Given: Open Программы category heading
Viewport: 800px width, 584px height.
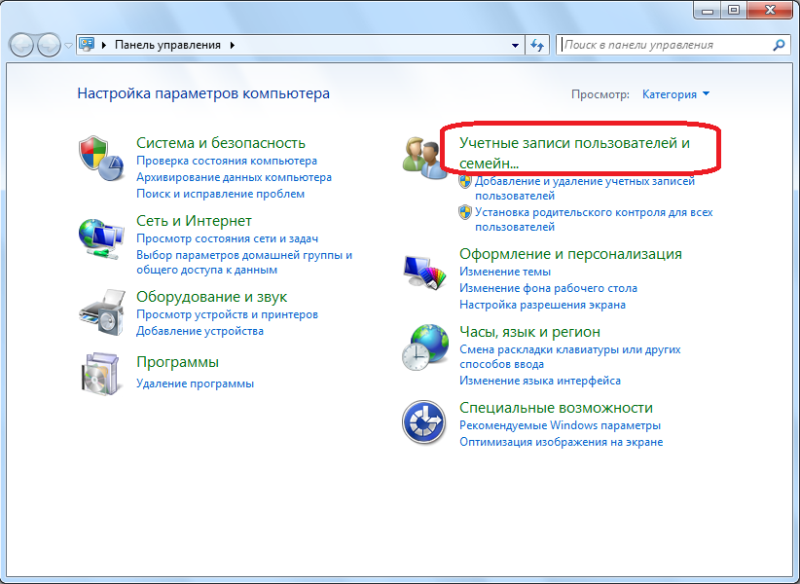Looking at the screenshot, I should tap(178, 362).
